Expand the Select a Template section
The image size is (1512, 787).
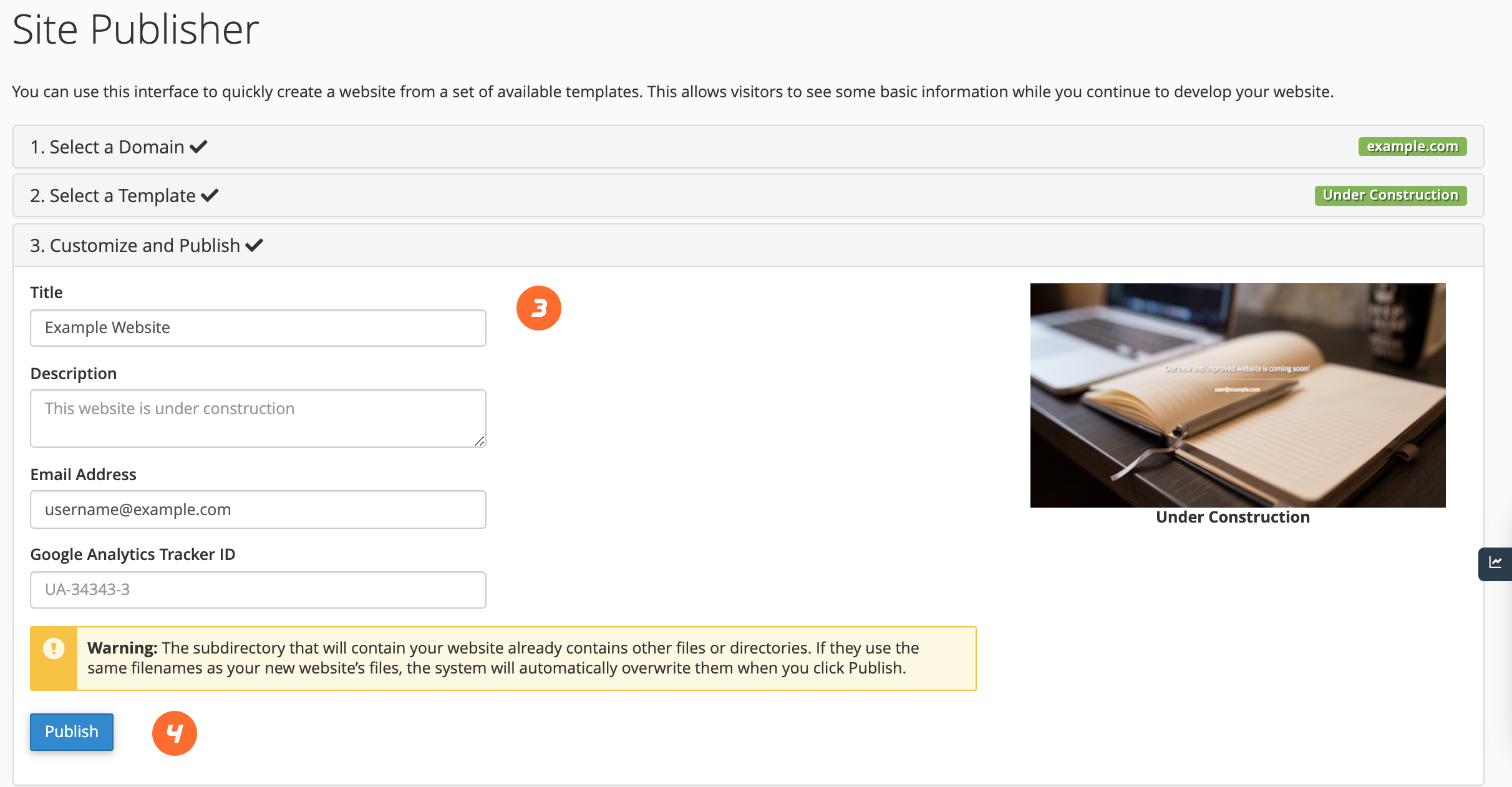pos(748,195)
